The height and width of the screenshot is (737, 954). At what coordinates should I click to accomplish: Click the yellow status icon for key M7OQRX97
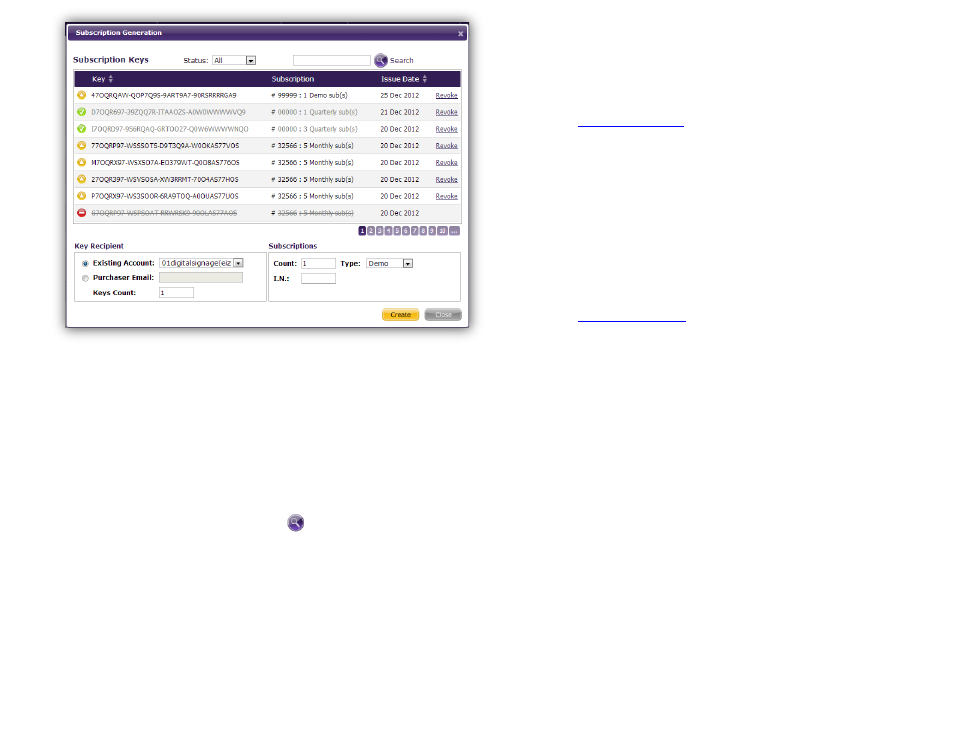click(82, 162)
